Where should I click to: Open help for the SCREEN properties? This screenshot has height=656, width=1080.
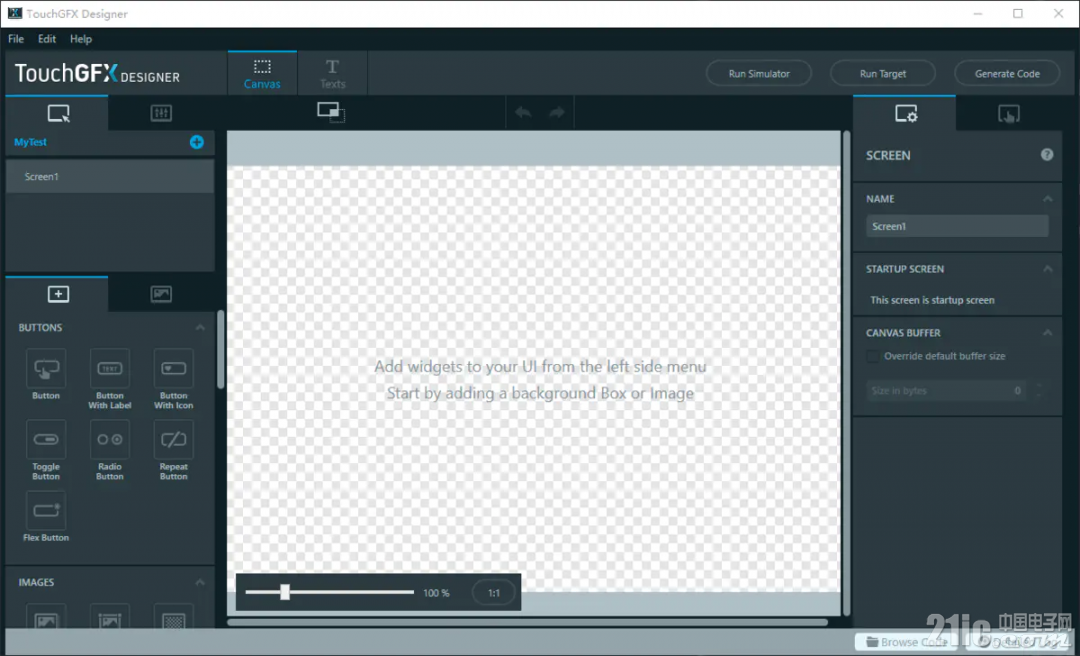tap(1047, 155)
